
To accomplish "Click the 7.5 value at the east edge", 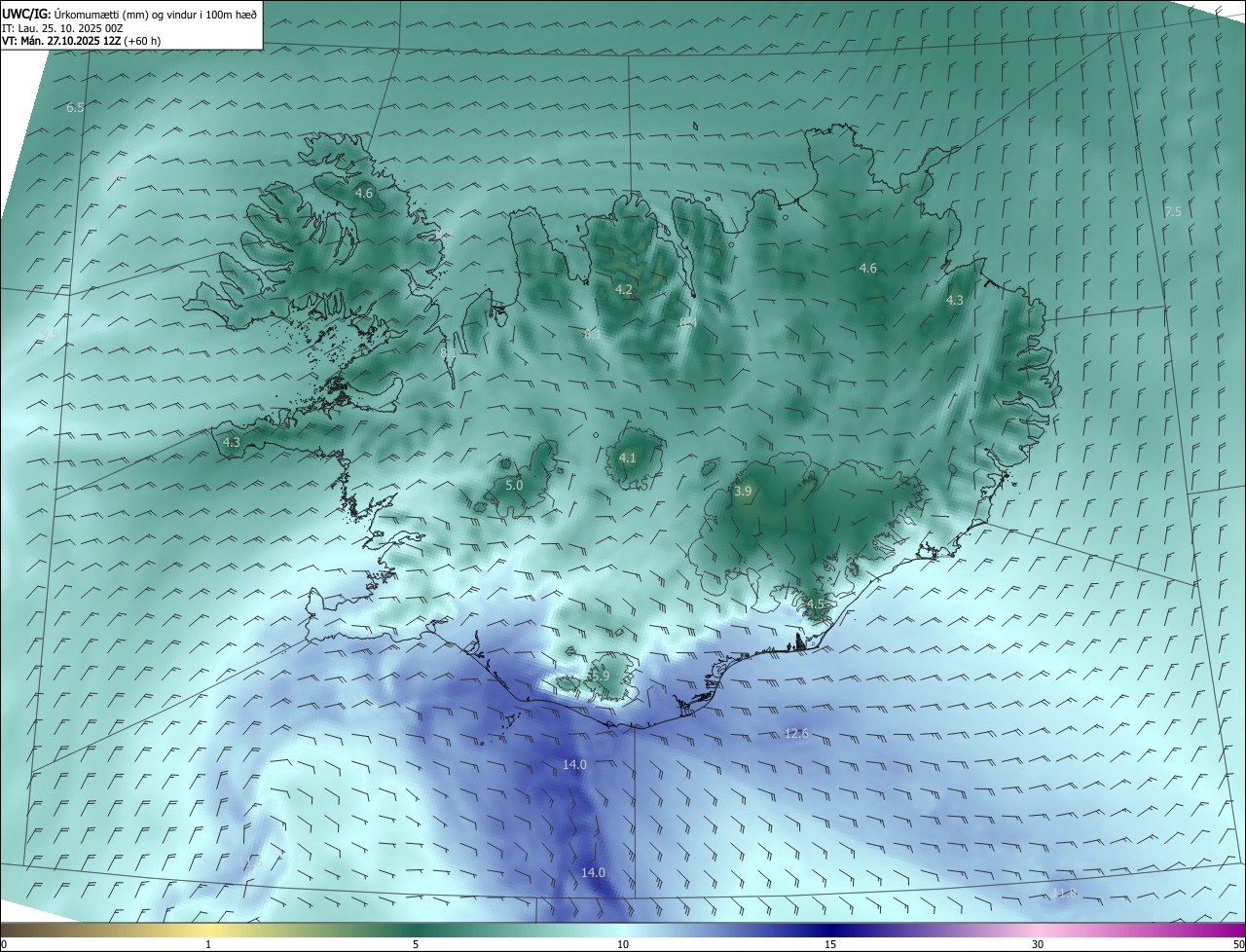I will [1172, 212].
